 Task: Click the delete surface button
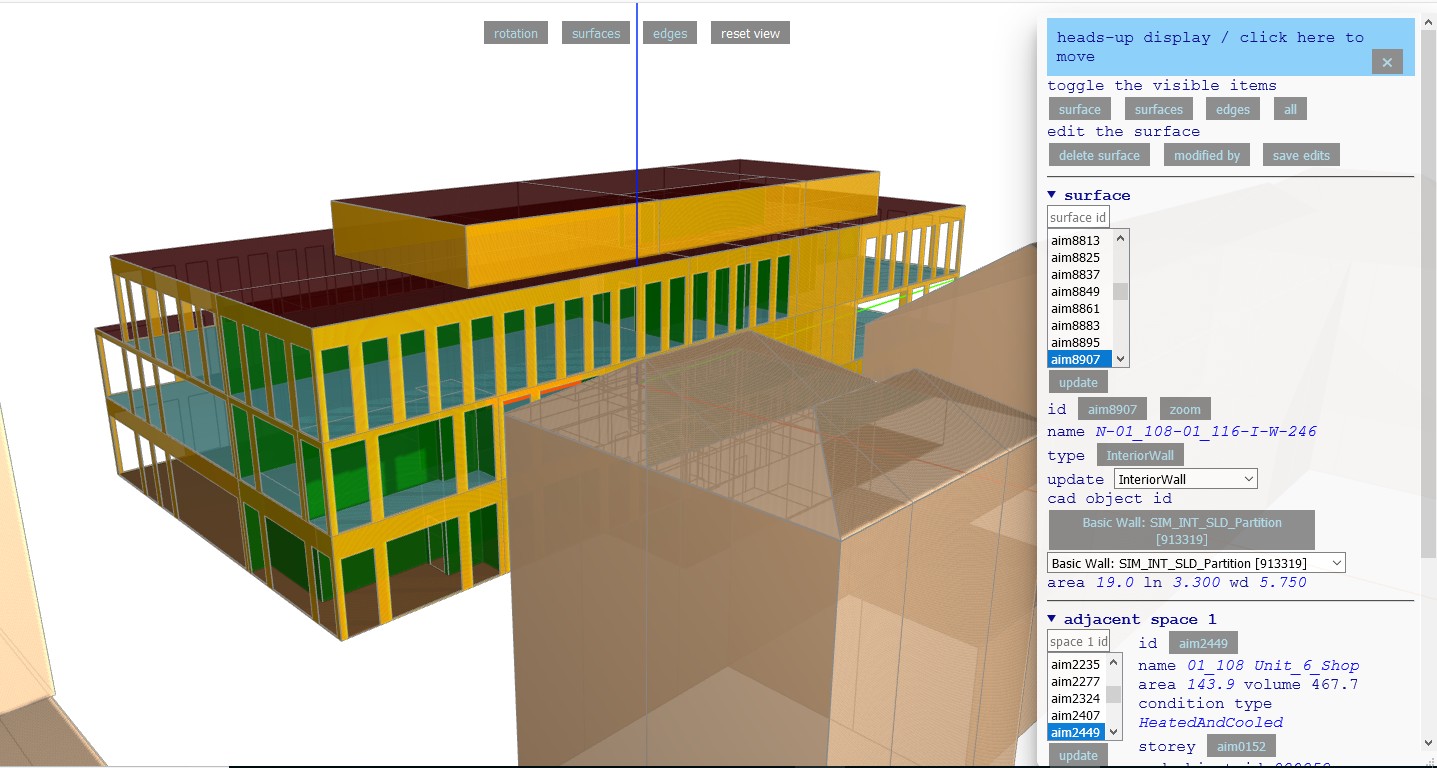tap(1099, 155)
